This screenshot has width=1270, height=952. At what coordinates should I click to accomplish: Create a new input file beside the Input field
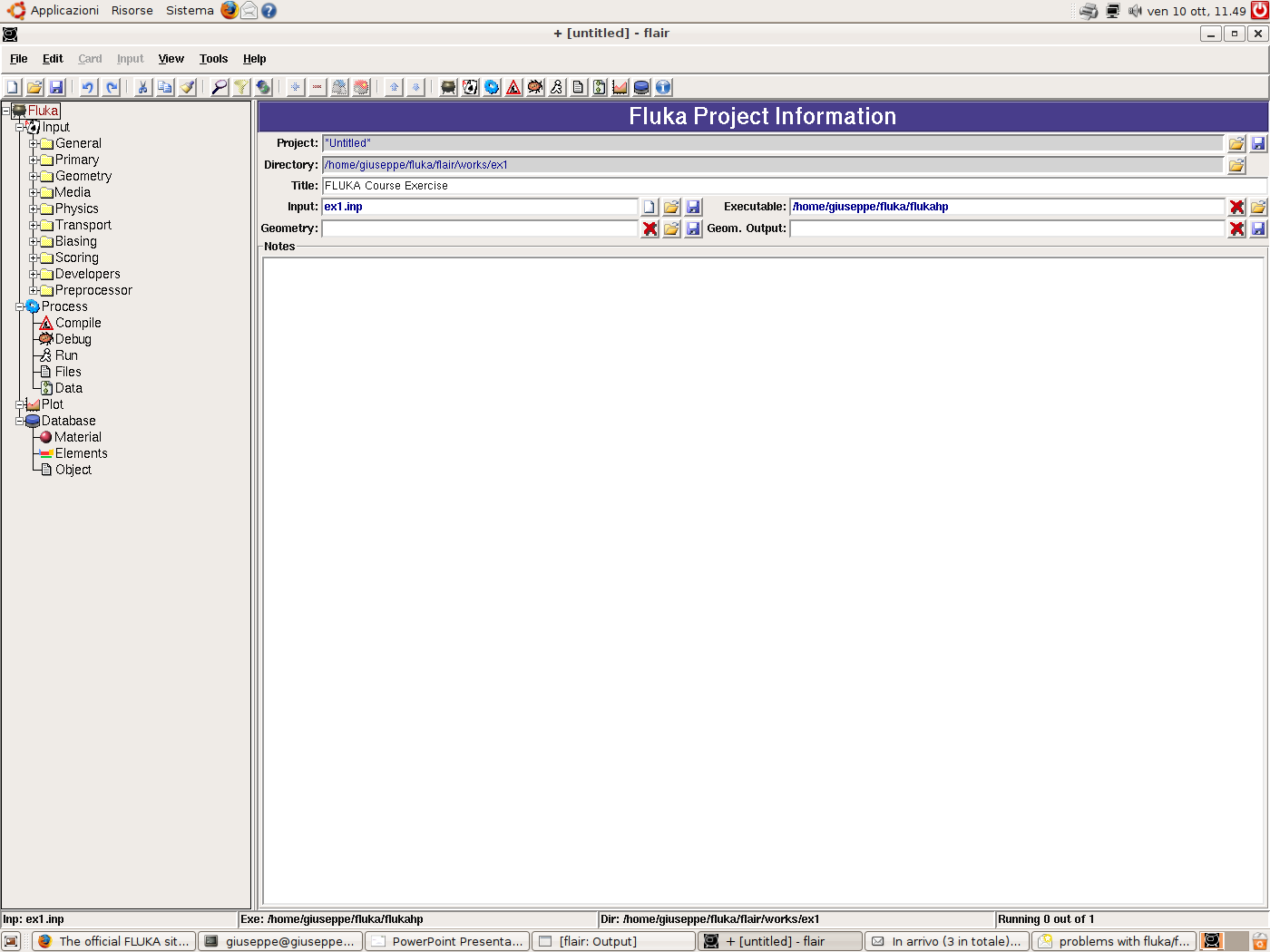[650, 207]
